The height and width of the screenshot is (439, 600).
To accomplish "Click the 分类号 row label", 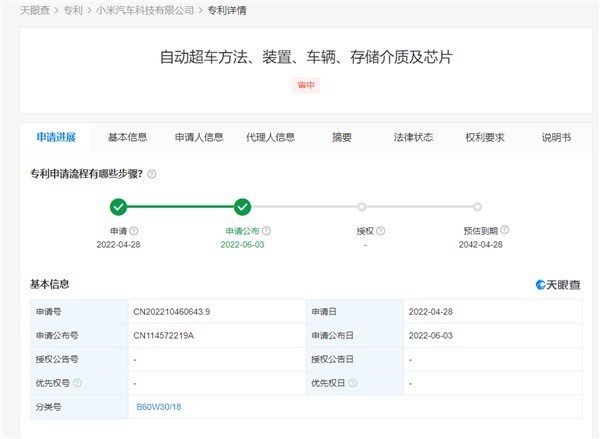I will pos(48,407).
